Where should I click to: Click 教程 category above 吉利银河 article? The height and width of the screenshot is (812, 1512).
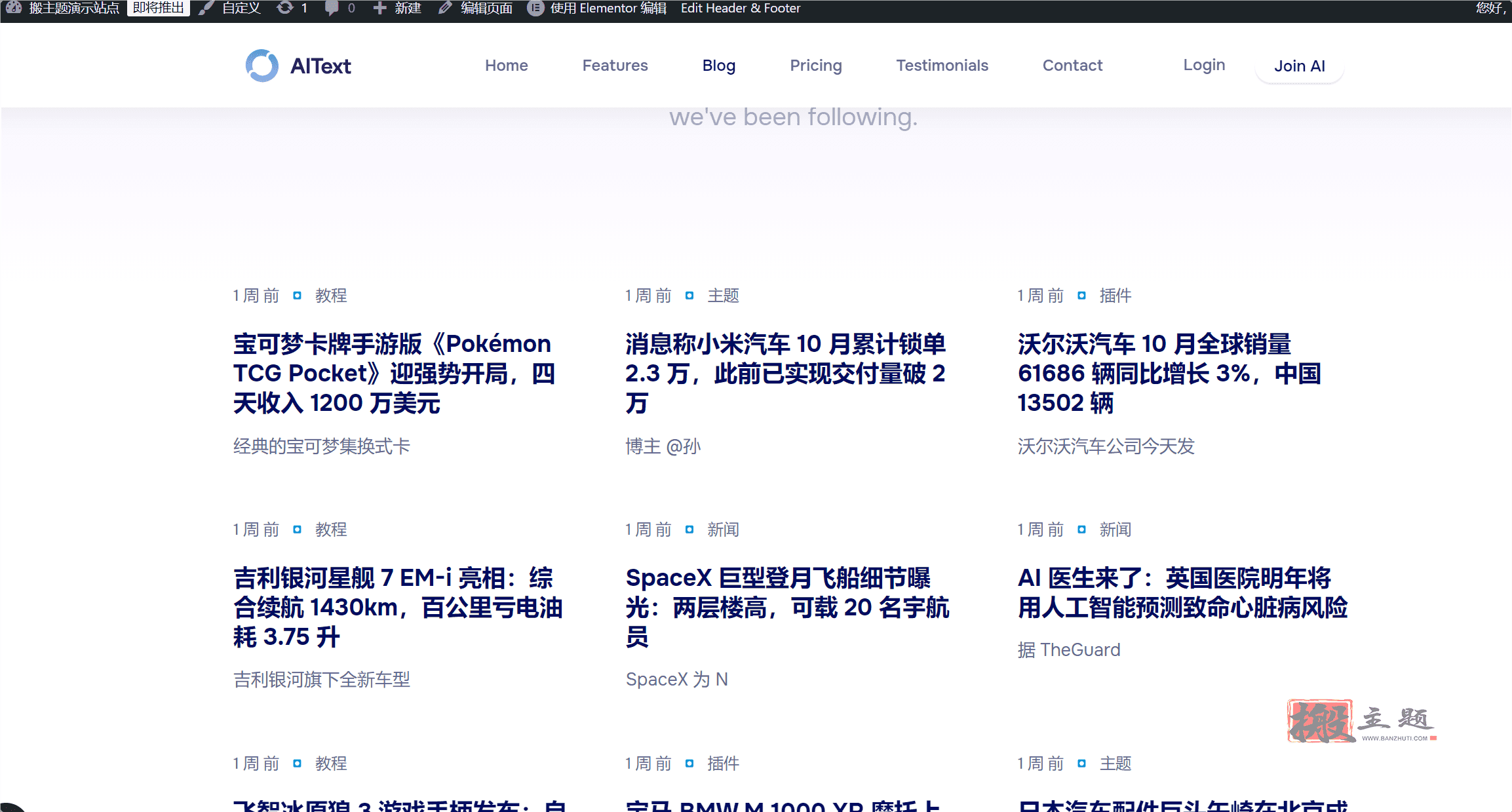[331, 530]
